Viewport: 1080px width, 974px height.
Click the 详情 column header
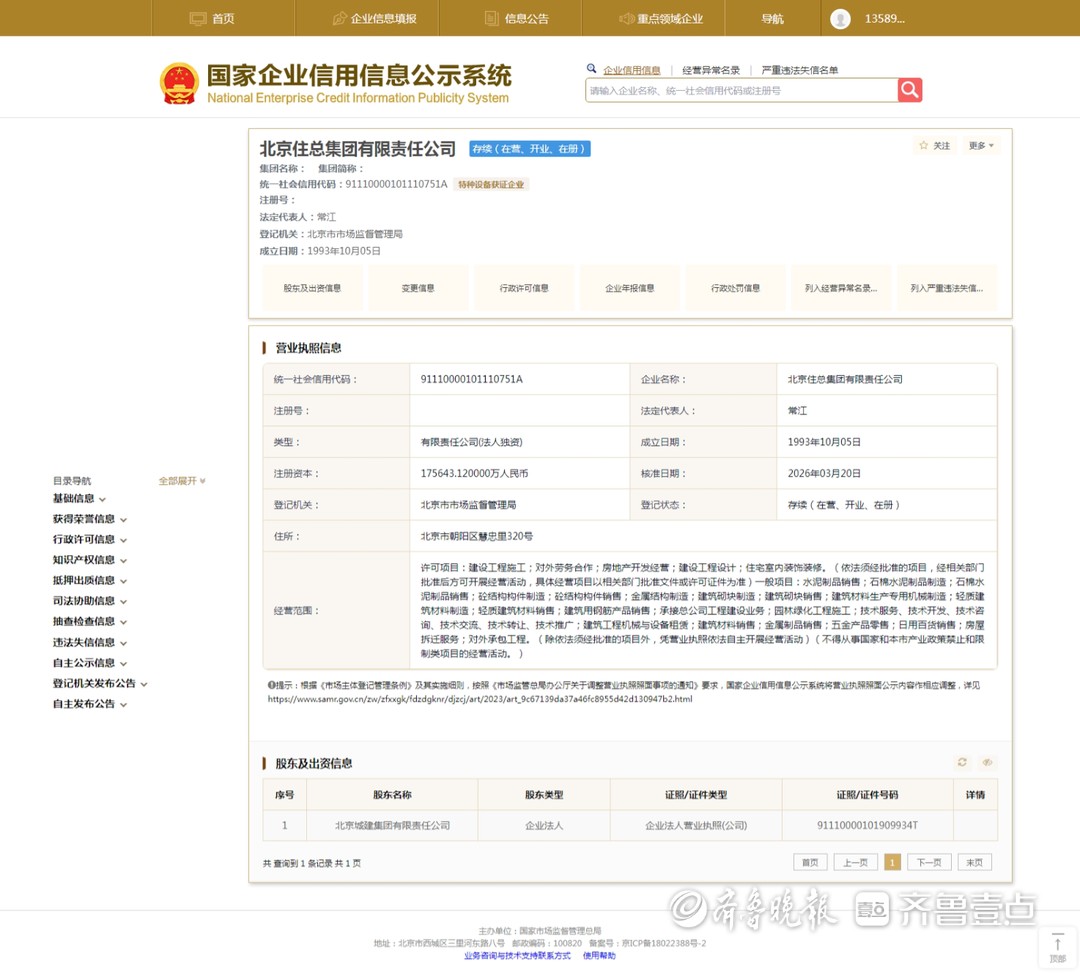[975, 794]
